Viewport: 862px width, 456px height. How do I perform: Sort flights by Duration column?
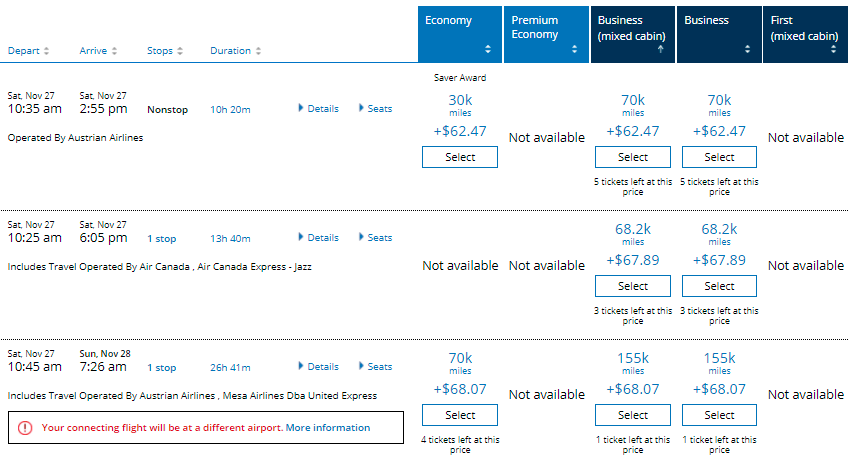(236, 51)
